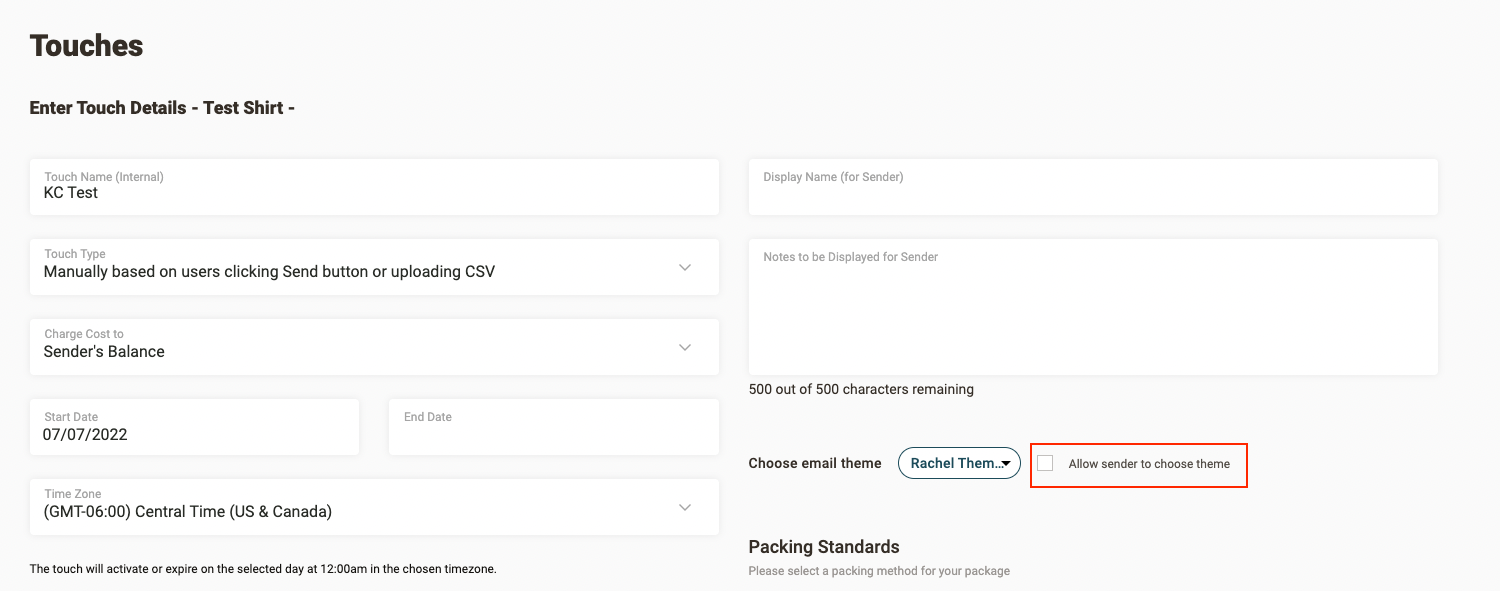Image resolution: width=1500 pixels, height=591 pixels.
Task: Enable the Allow sender to choose theme checkbox
Action: click(1045, 463)
